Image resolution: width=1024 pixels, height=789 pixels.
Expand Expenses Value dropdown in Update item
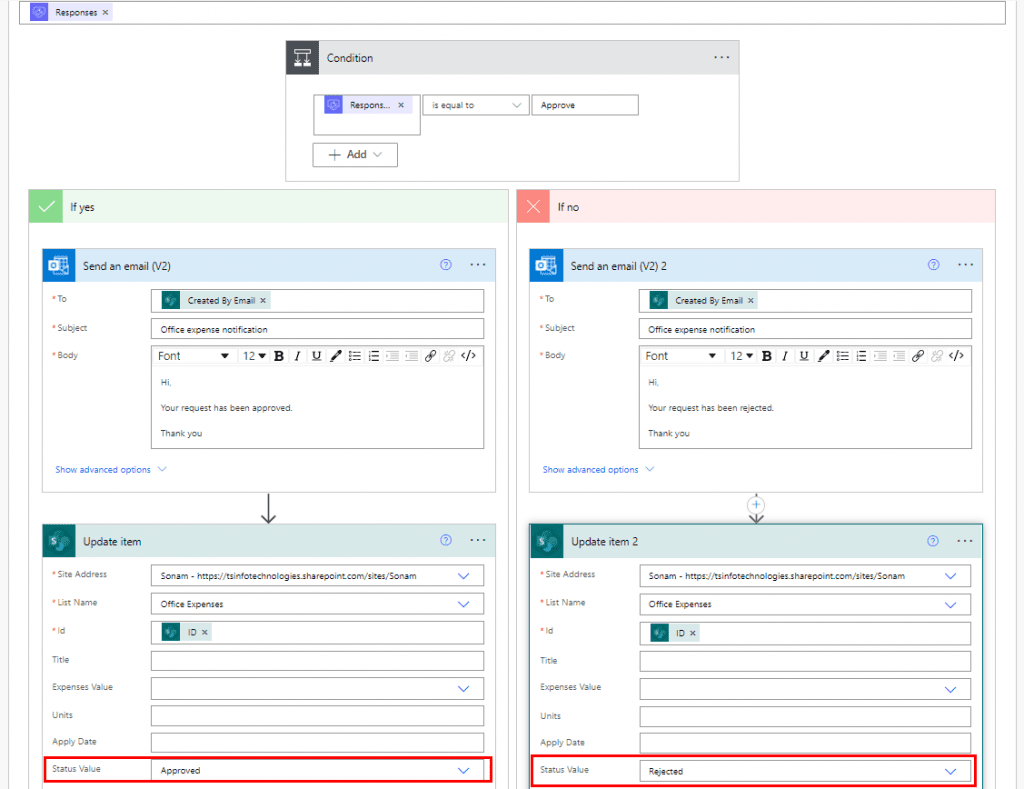(x=464, y=689)
